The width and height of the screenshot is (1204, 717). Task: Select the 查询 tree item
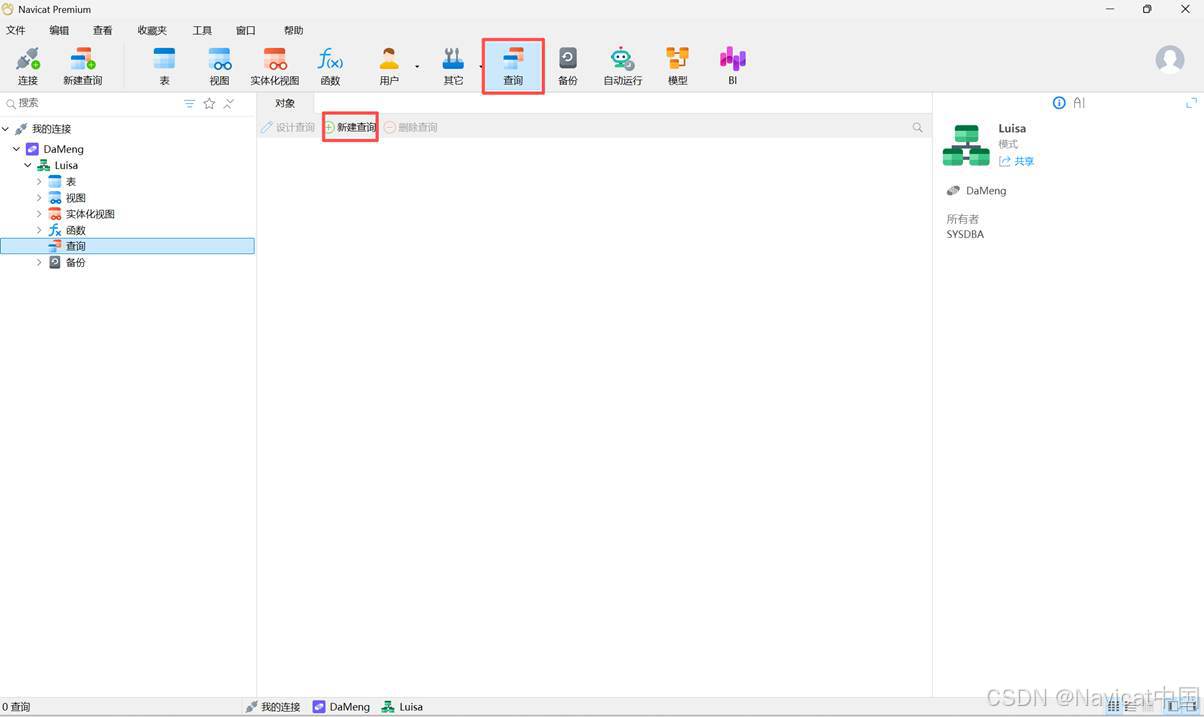pyautogui.click(x=127, y=246)
